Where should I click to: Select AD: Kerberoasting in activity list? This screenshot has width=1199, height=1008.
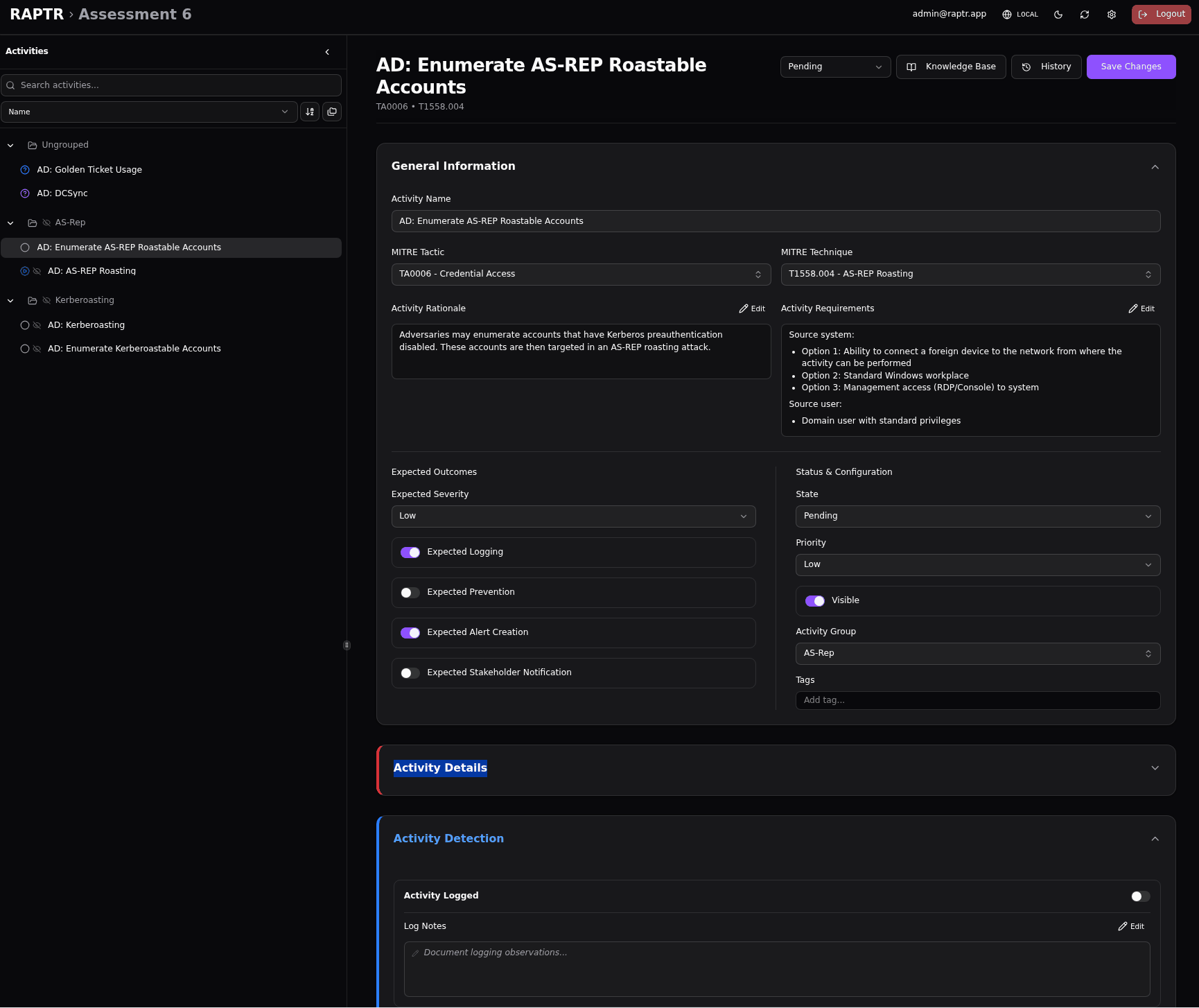click(86, 325)
